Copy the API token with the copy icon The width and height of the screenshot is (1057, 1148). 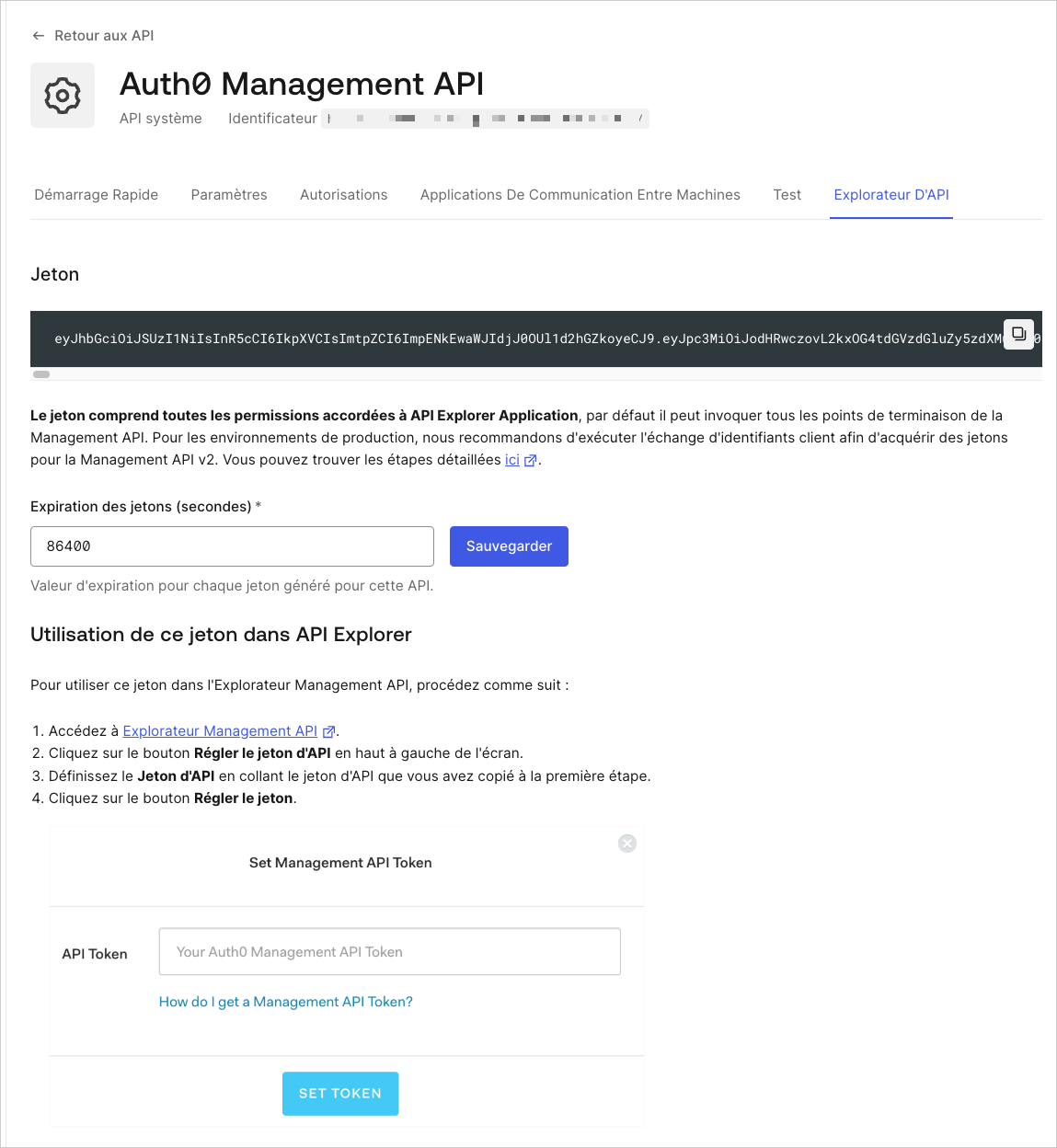[1018, 334]
